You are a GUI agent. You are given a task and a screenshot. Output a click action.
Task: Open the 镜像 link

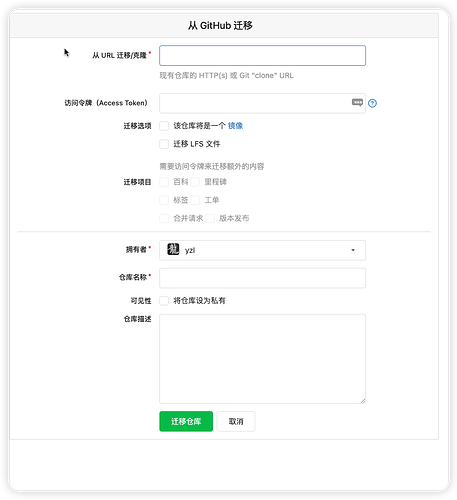coord(235,126)
